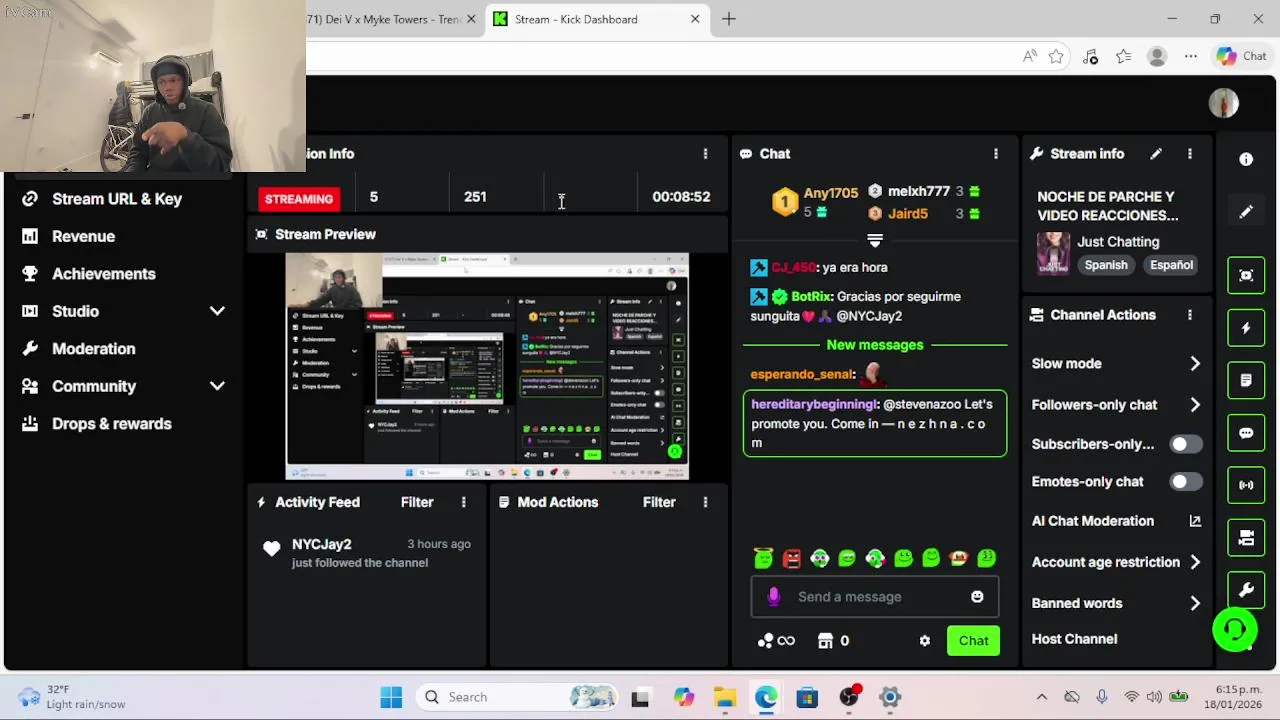Click NYCJay2 in Activity Feed
Screen dimensions: 1280x720
[x=321, y=544]
